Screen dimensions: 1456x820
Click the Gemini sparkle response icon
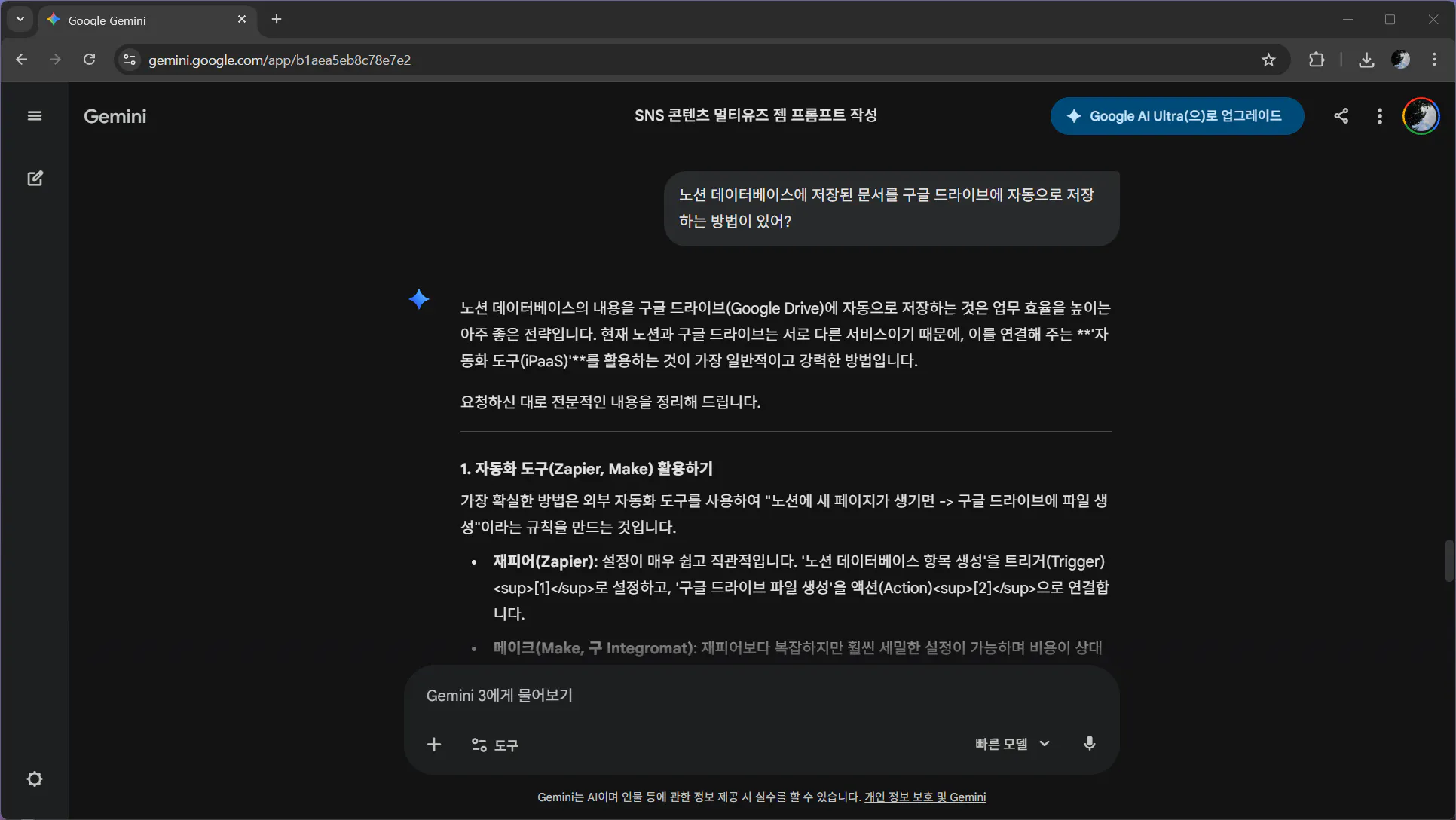[x=419, y=299]
